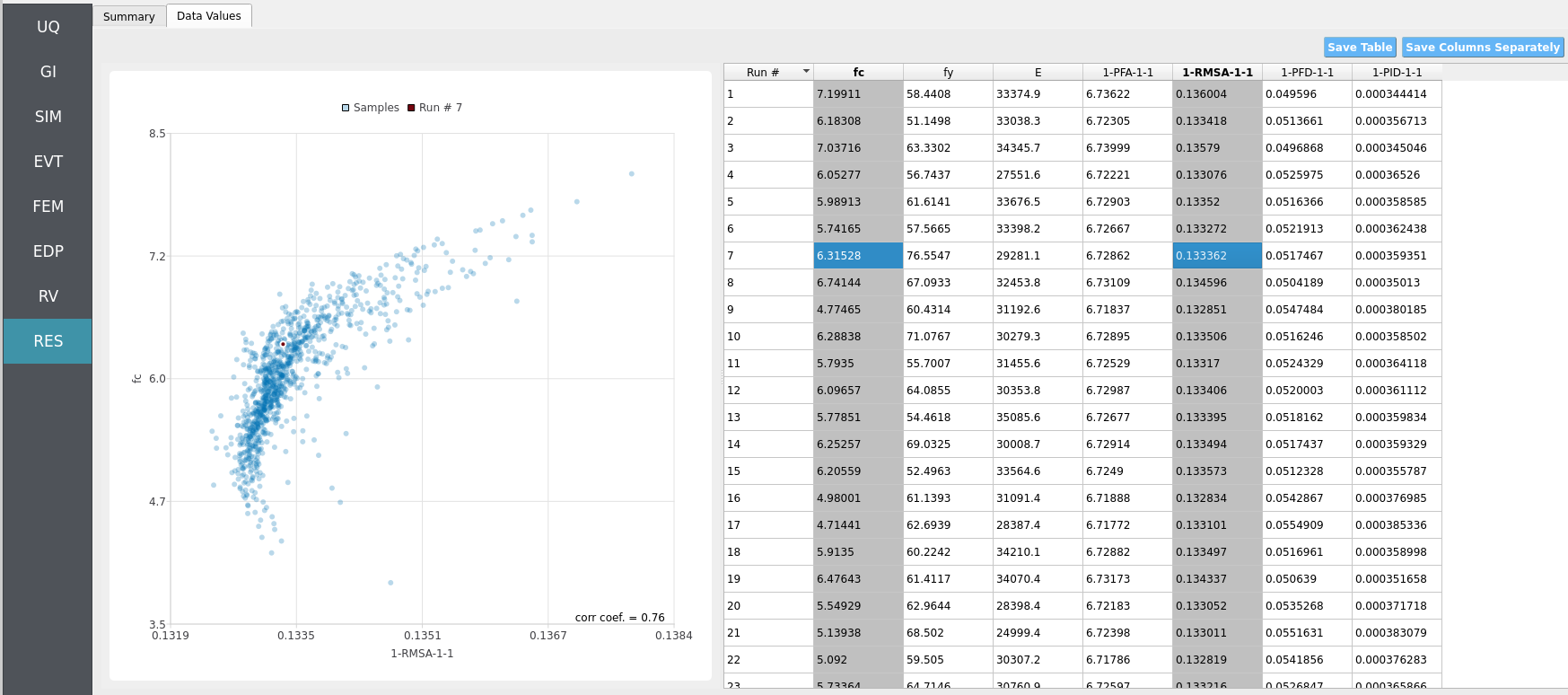The height and width of the screenshot is (695, 1568).
Task: Select the 1-PID-1-1 column header
Action: click(x=1397, y=72)
